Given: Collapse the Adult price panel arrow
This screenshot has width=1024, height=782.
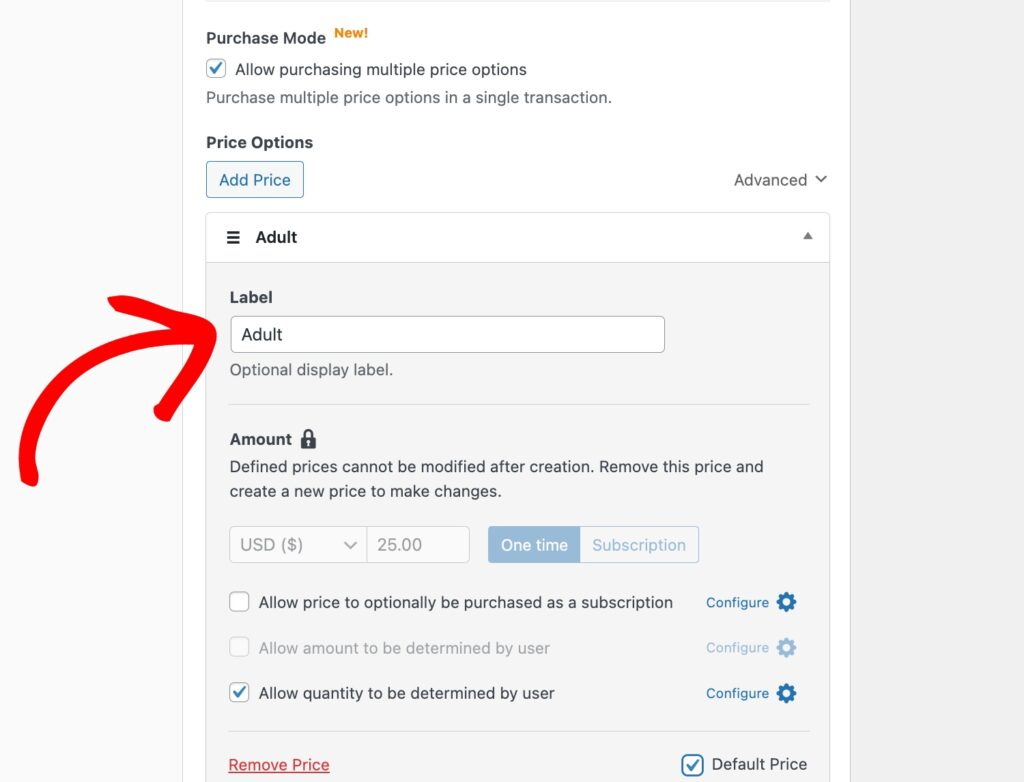Looking at the screenshot, I should click(808, 237).
